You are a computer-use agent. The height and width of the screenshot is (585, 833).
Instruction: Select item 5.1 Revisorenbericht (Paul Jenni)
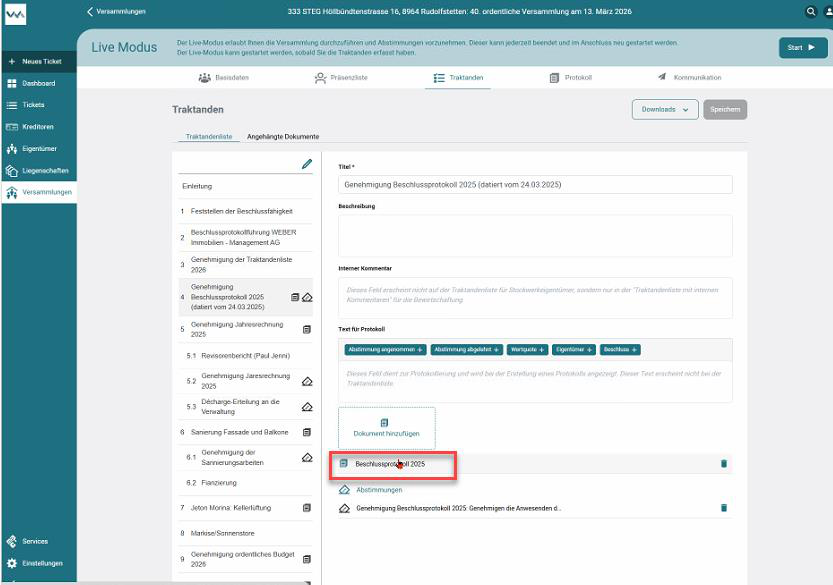[x=245, y=355]
